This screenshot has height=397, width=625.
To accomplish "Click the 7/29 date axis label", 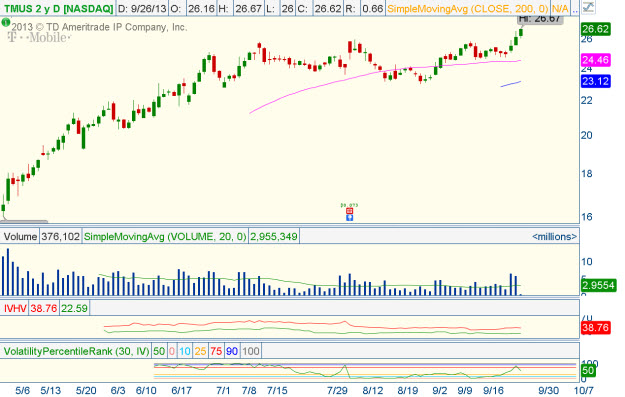I will (338, 390).
